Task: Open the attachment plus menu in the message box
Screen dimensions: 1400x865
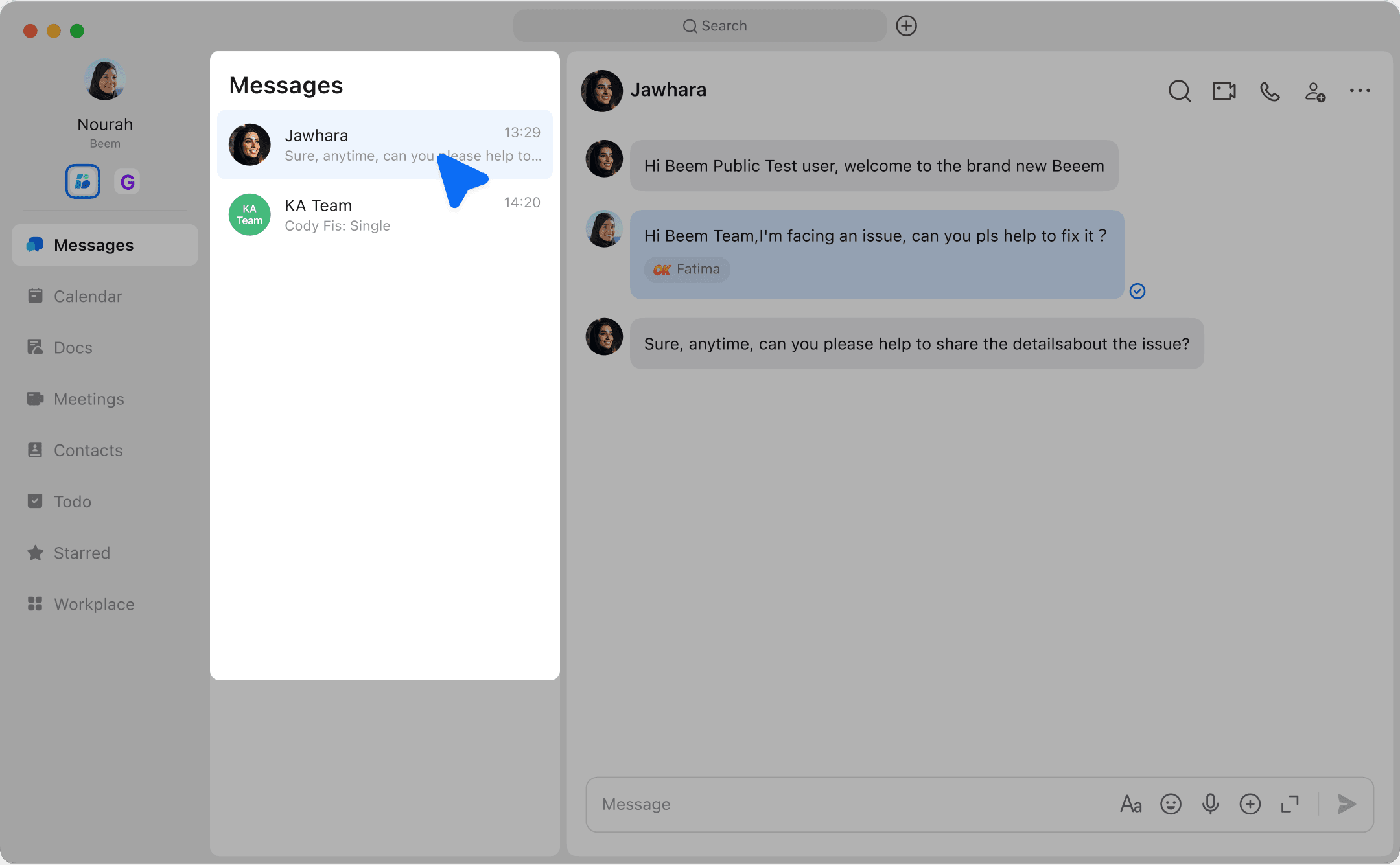Action: coord(1250,804)
